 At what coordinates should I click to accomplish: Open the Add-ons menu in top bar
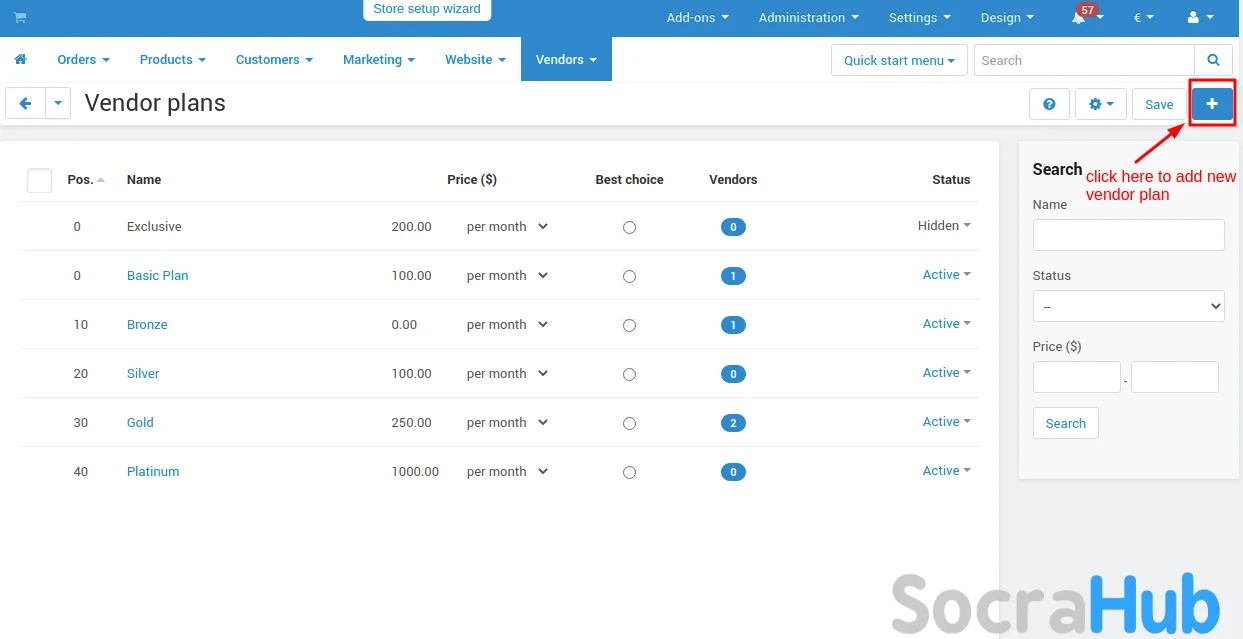[x=697, y=18]
